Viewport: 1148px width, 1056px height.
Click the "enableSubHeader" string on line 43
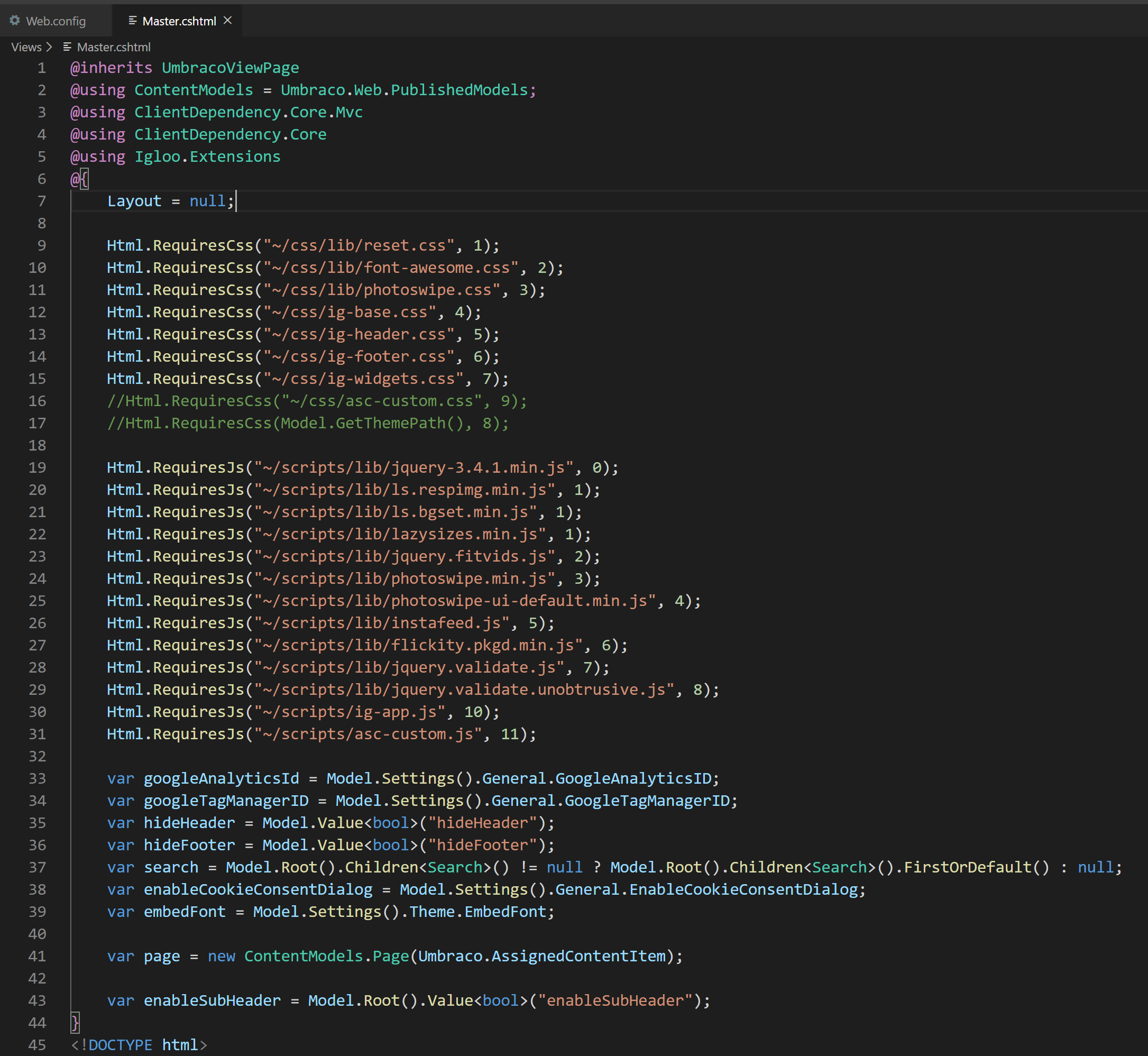(615, 1001)
